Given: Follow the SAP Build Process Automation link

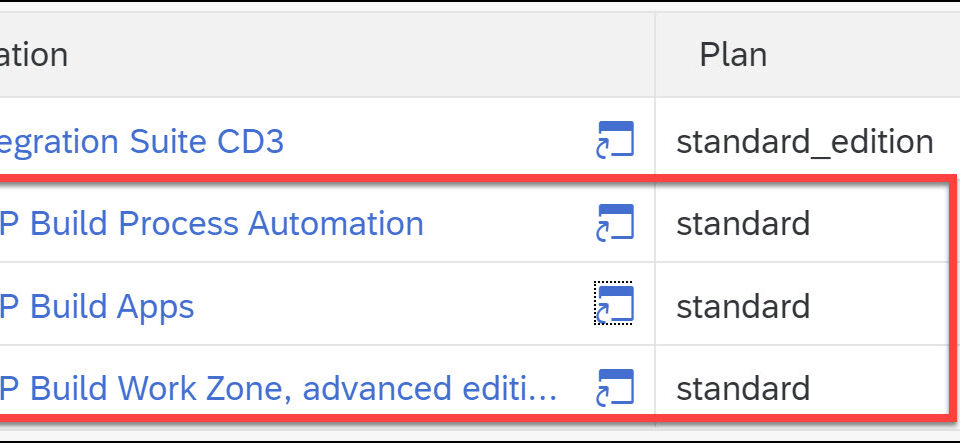Looking at the screenshot, I should click(212, 223).
